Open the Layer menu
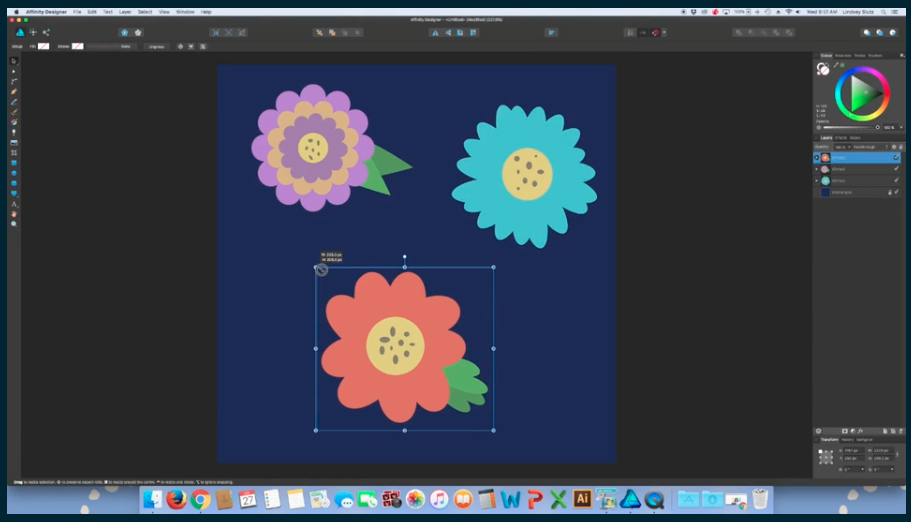The height and width of the screenshot is (522, 911). click(x=124, y=12)
